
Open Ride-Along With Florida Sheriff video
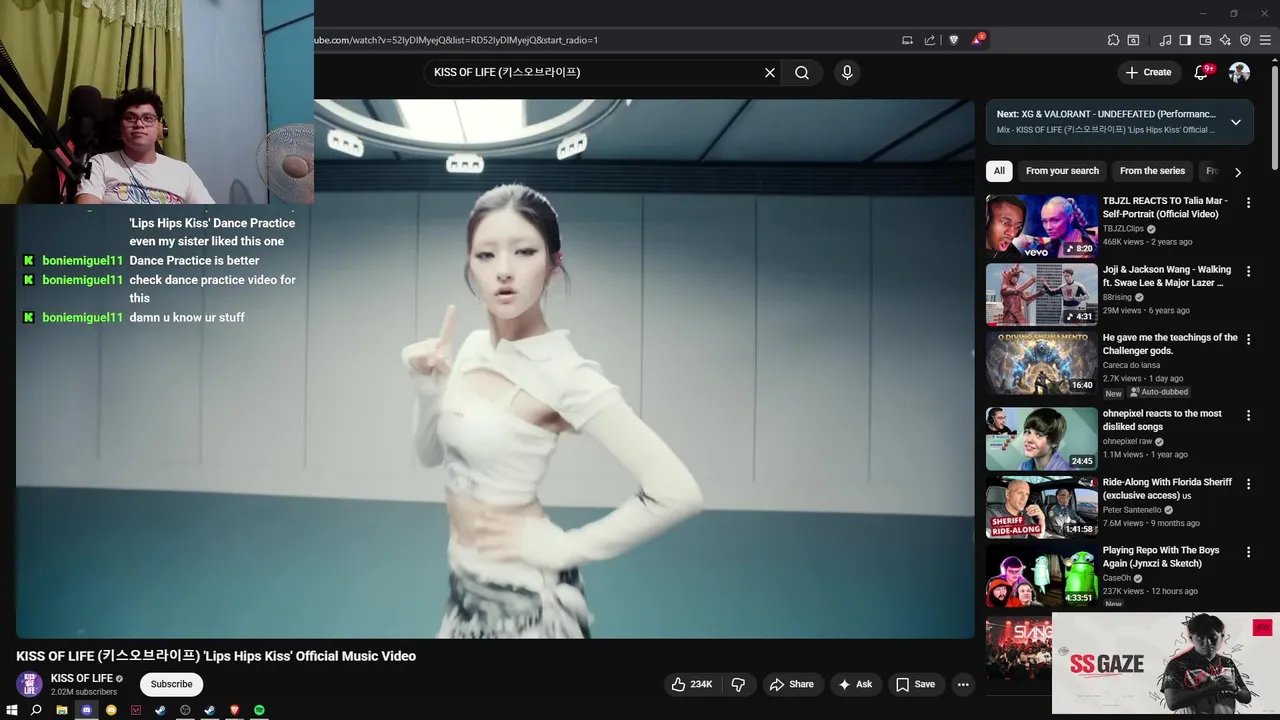coord(1167,489)
